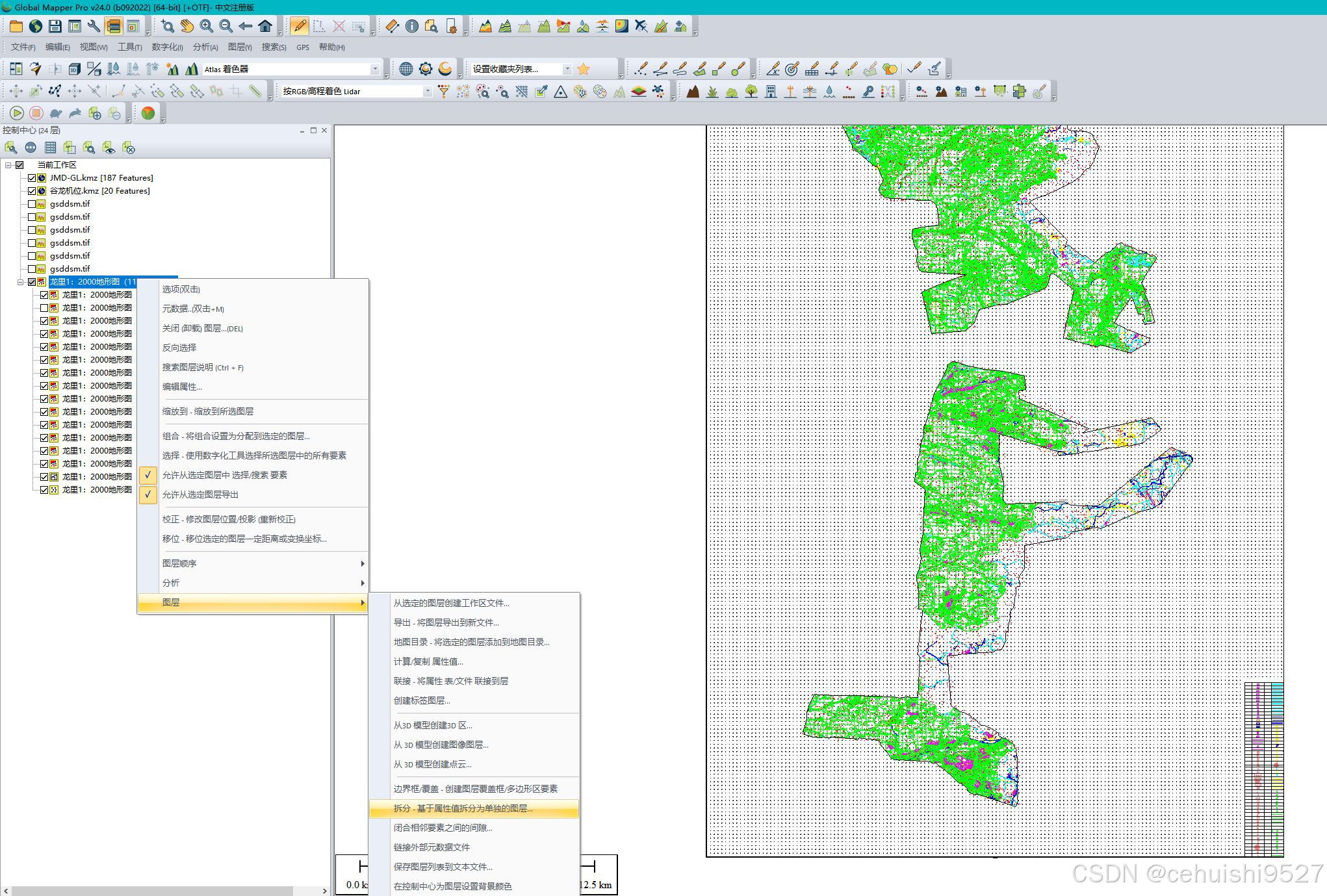This screenshot has width=1327, height=896.
Task: Activate the Digitizer pencil tool
Action: point(300,26)
